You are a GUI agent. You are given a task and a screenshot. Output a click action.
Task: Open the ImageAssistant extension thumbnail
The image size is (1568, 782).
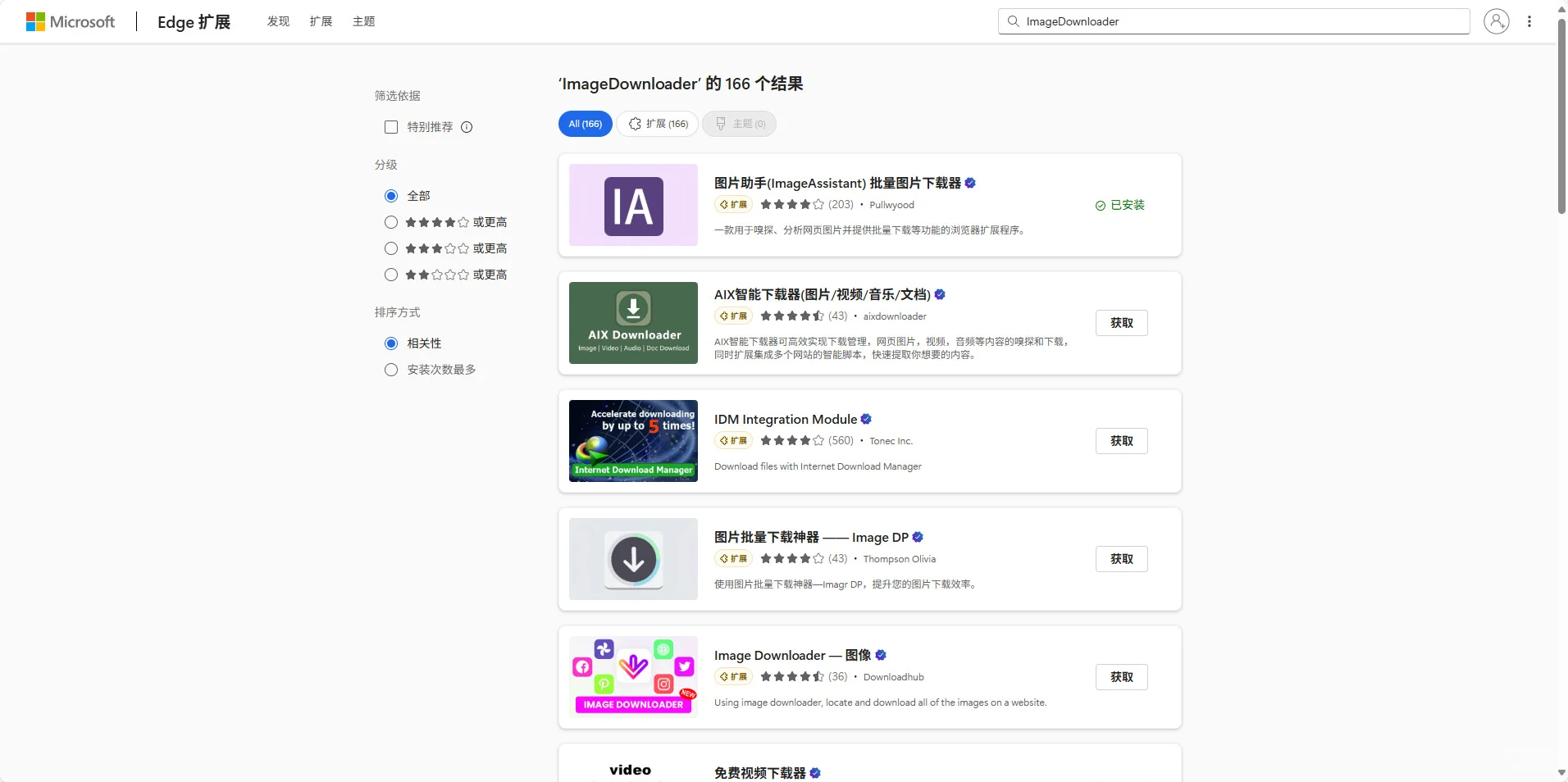point(632,205)
